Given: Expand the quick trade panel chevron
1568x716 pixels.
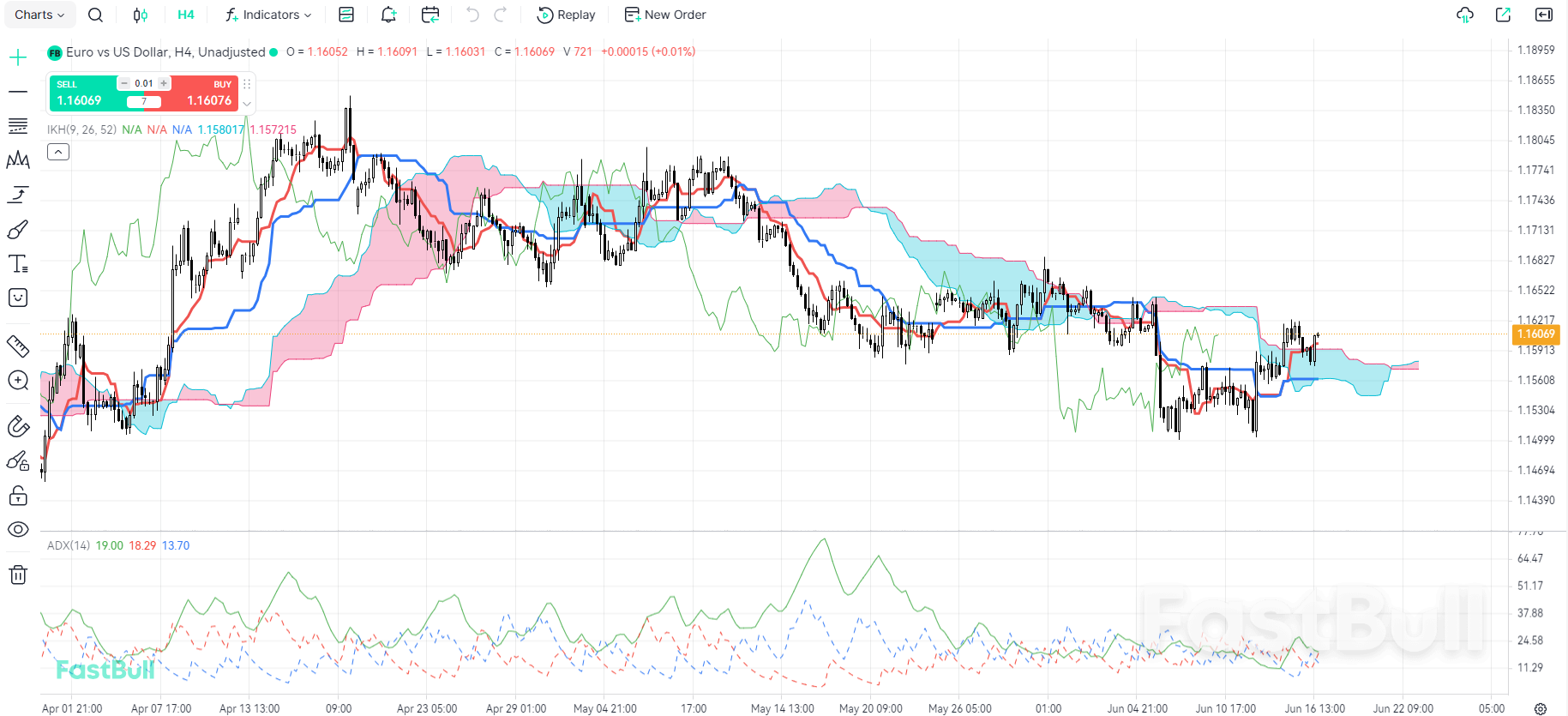Looking at the screenshot, I should tap(247, 103).
